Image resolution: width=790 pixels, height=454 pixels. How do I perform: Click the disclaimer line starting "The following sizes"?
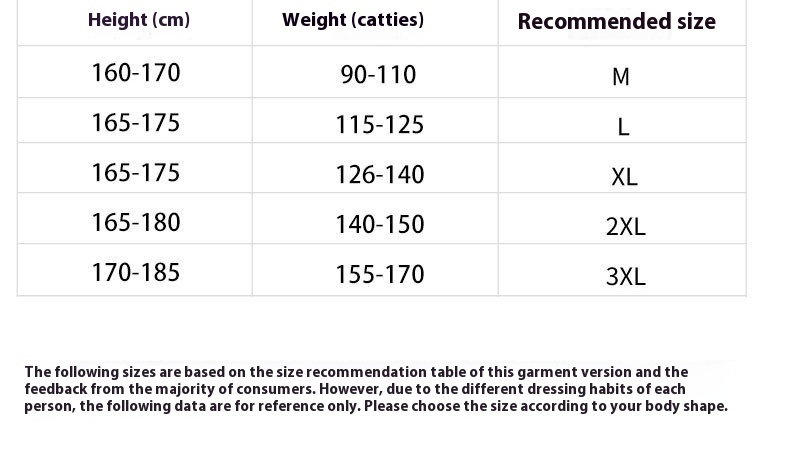tap(356, 372)
